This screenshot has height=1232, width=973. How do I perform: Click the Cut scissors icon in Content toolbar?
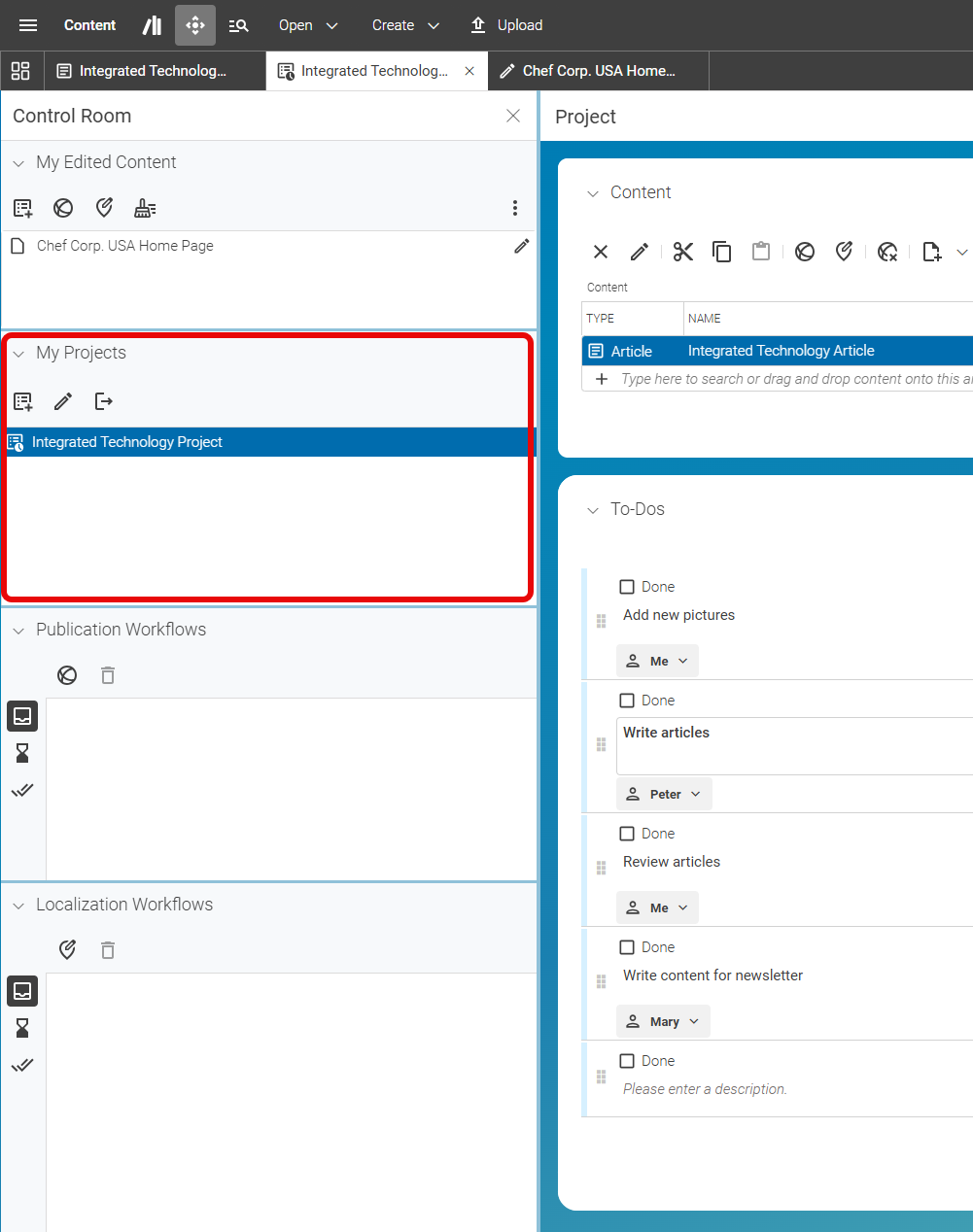coord(683,252)
